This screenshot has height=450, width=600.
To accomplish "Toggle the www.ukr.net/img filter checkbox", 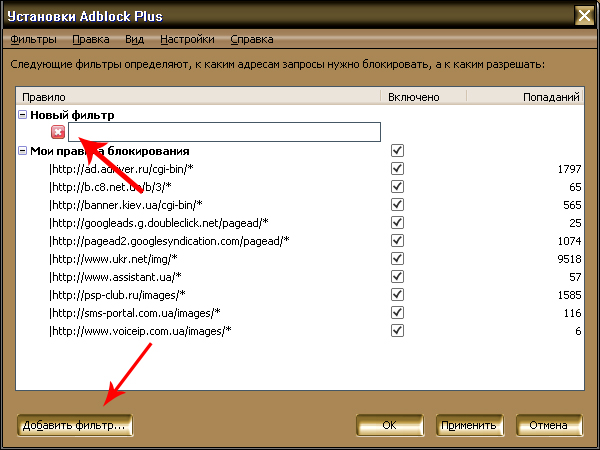I will coord(397,258).
